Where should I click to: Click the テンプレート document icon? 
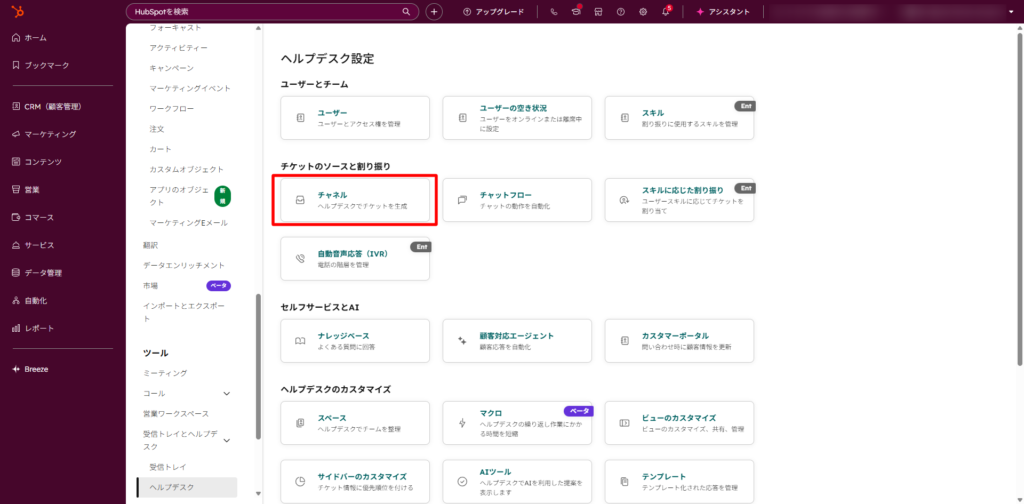[624, 482]
